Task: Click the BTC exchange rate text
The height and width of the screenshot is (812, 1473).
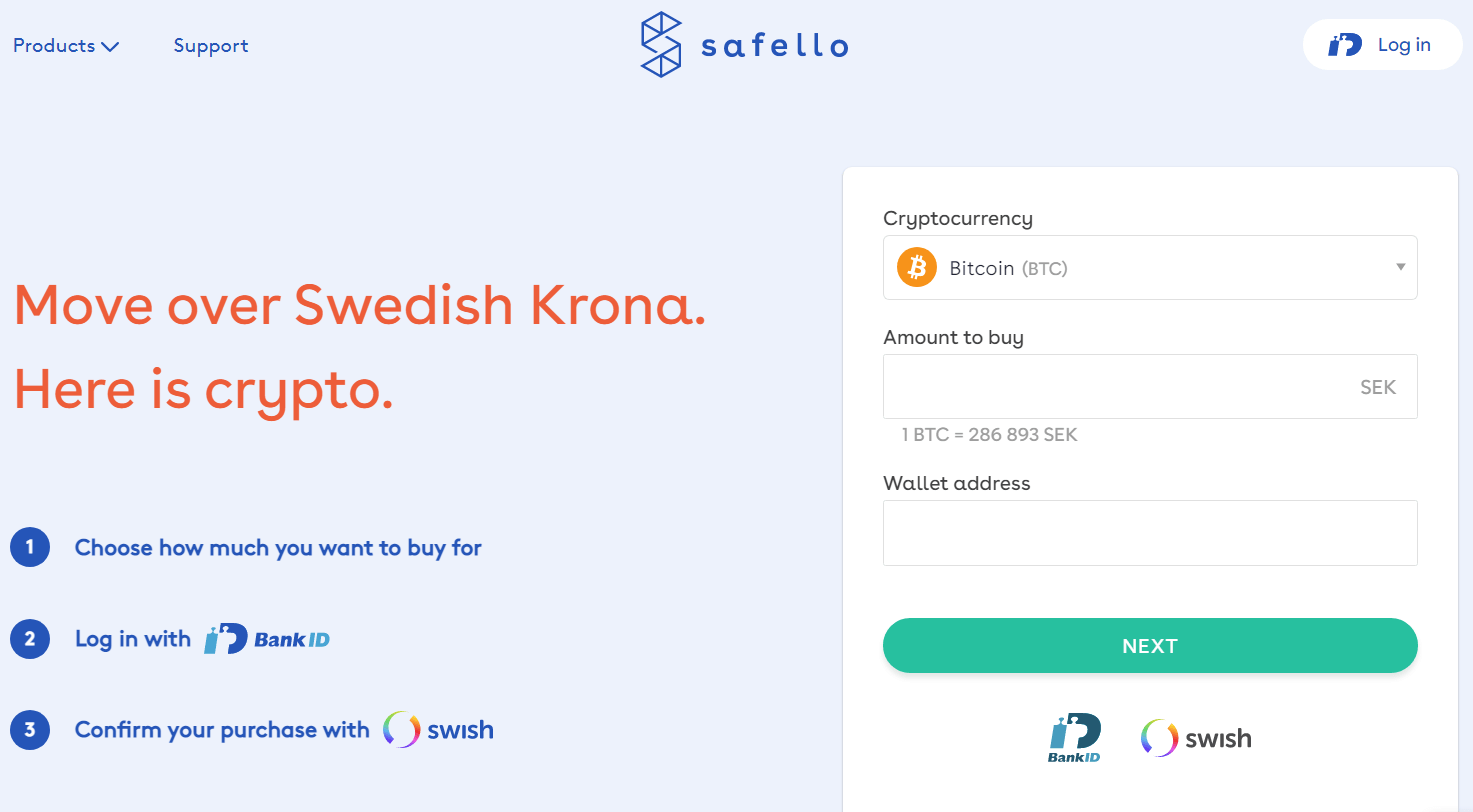Action: pyautogui.click(x=989, y=435)
